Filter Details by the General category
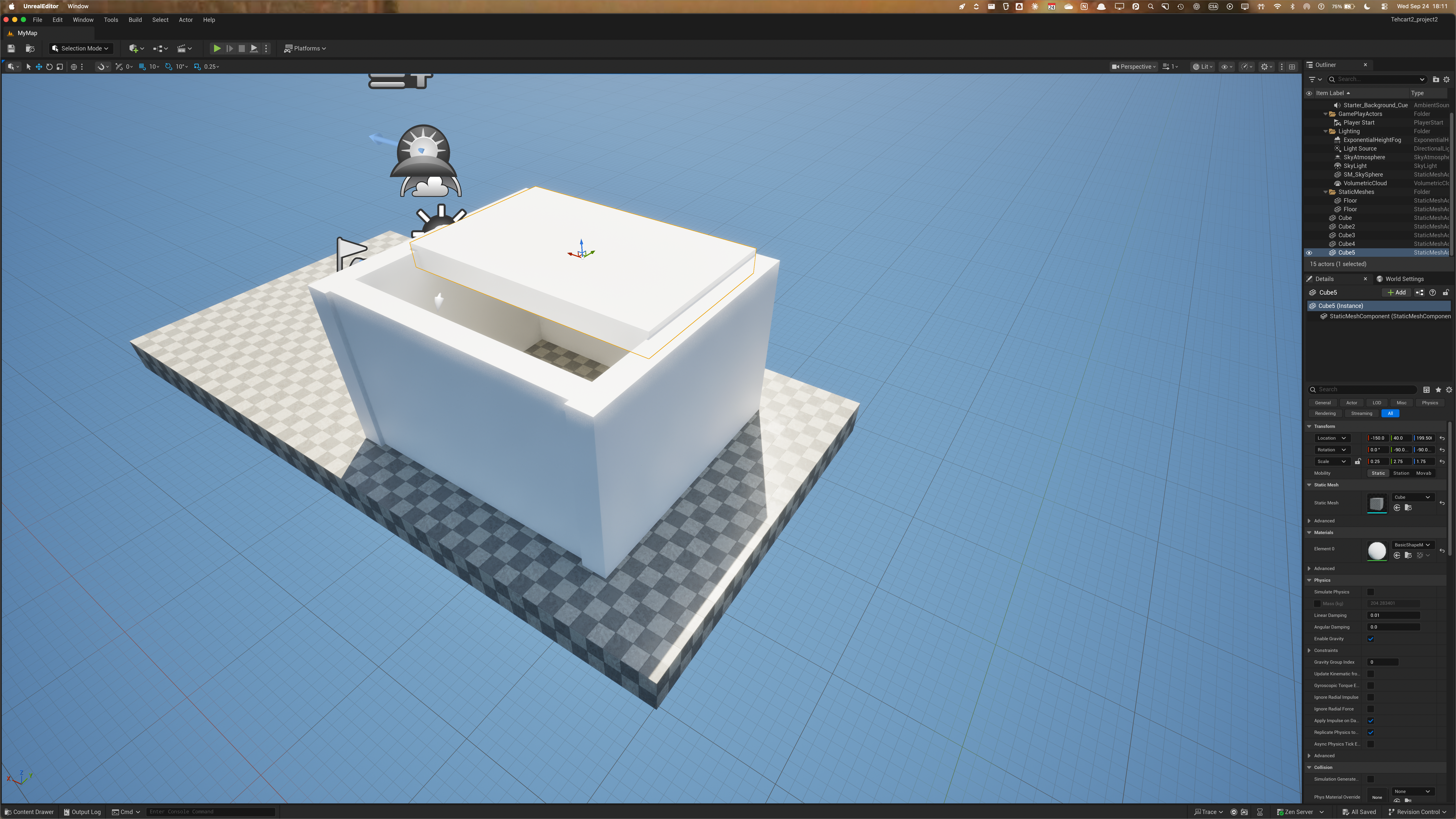This screenshot has width=1456, height=819. 1323,403
